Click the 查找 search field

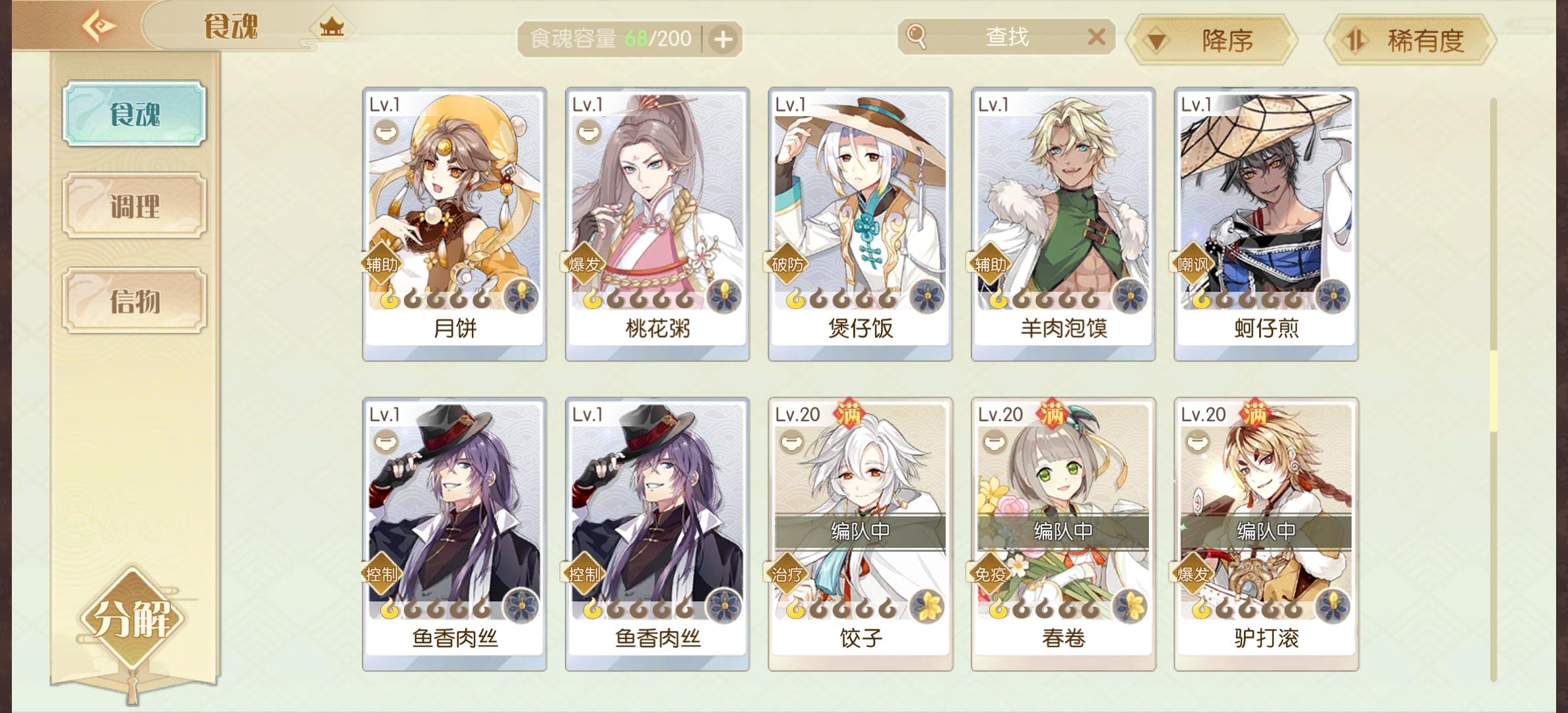pos(1006,36)
